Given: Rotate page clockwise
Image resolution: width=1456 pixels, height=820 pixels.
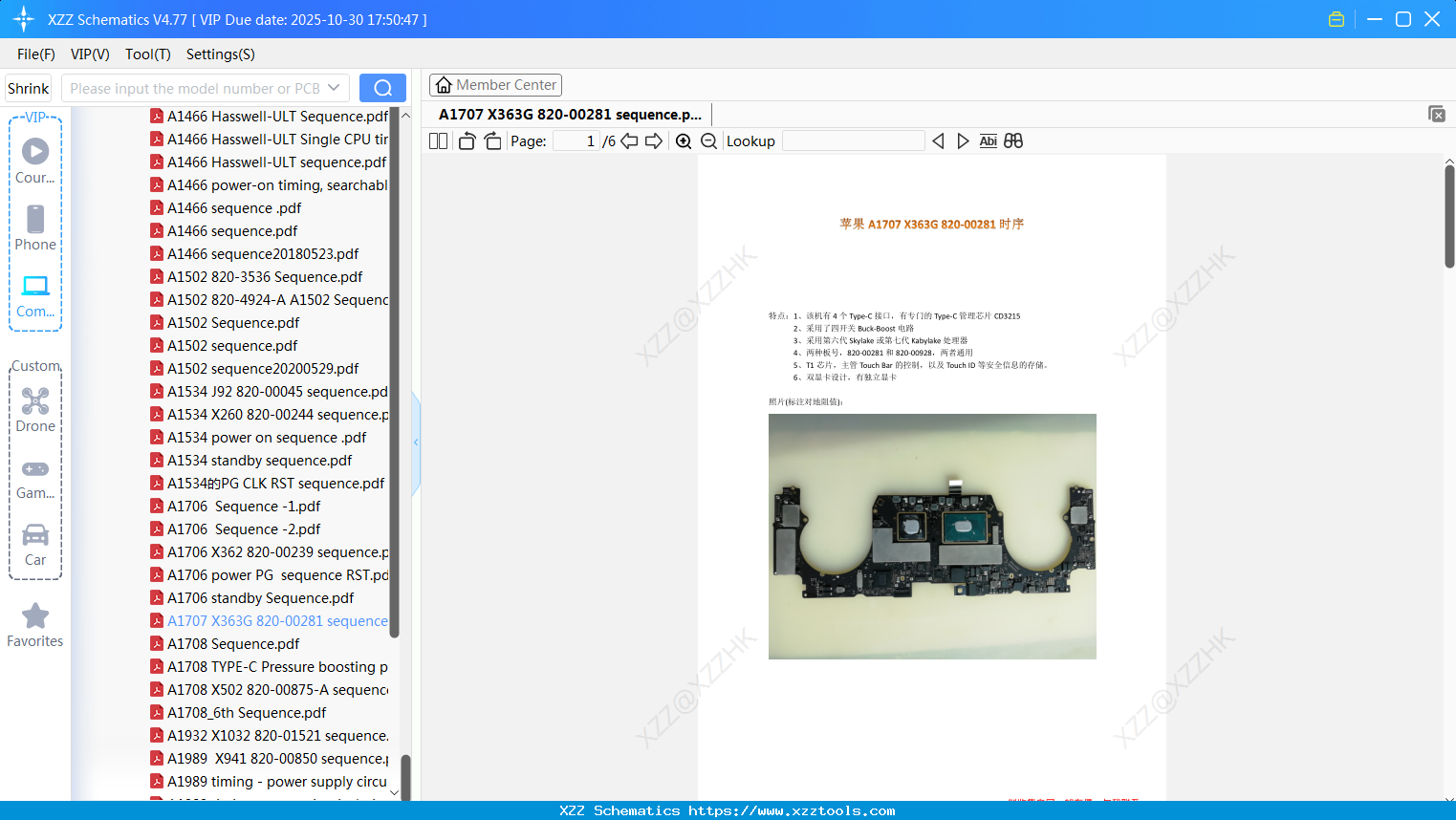Looking at the screenshot, I should point(492,141).
